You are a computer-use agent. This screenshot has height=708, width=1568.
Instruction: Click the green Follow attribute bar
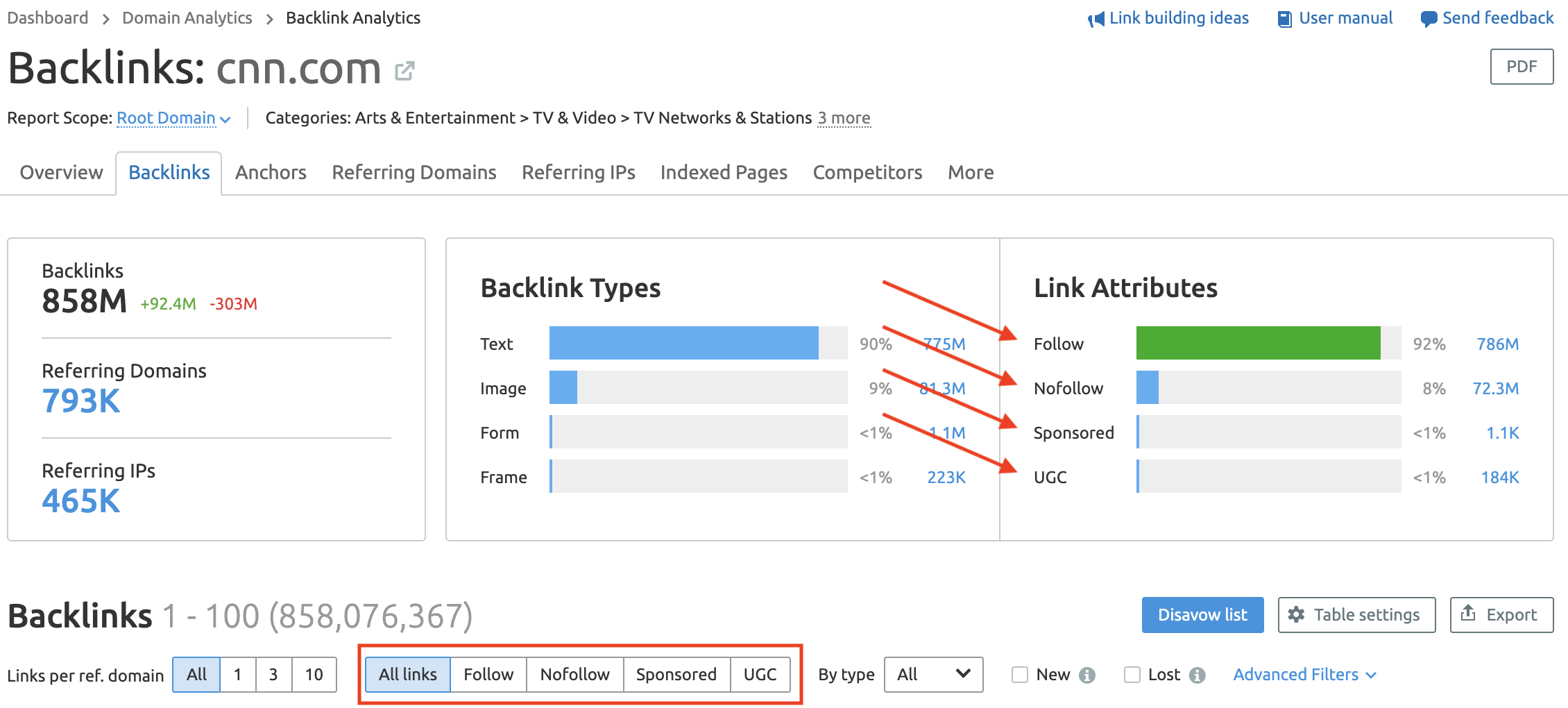click(1258, 343)
